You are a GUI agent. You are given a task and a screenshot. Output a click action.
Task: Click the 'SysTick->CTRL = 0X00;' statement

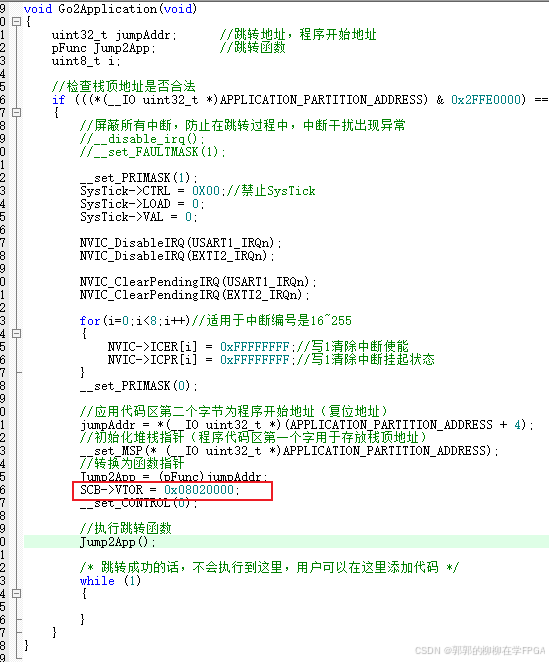click(150, 191)
